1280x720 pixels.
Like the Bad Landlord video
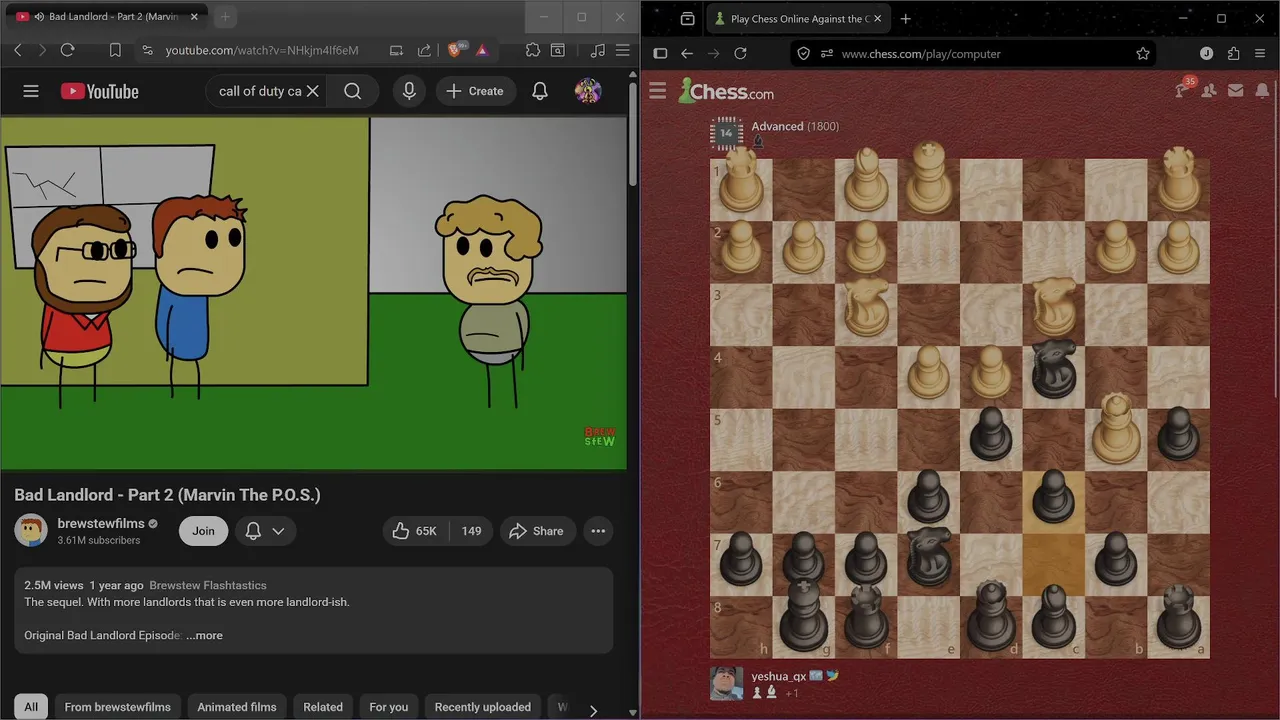pos(415,531)
